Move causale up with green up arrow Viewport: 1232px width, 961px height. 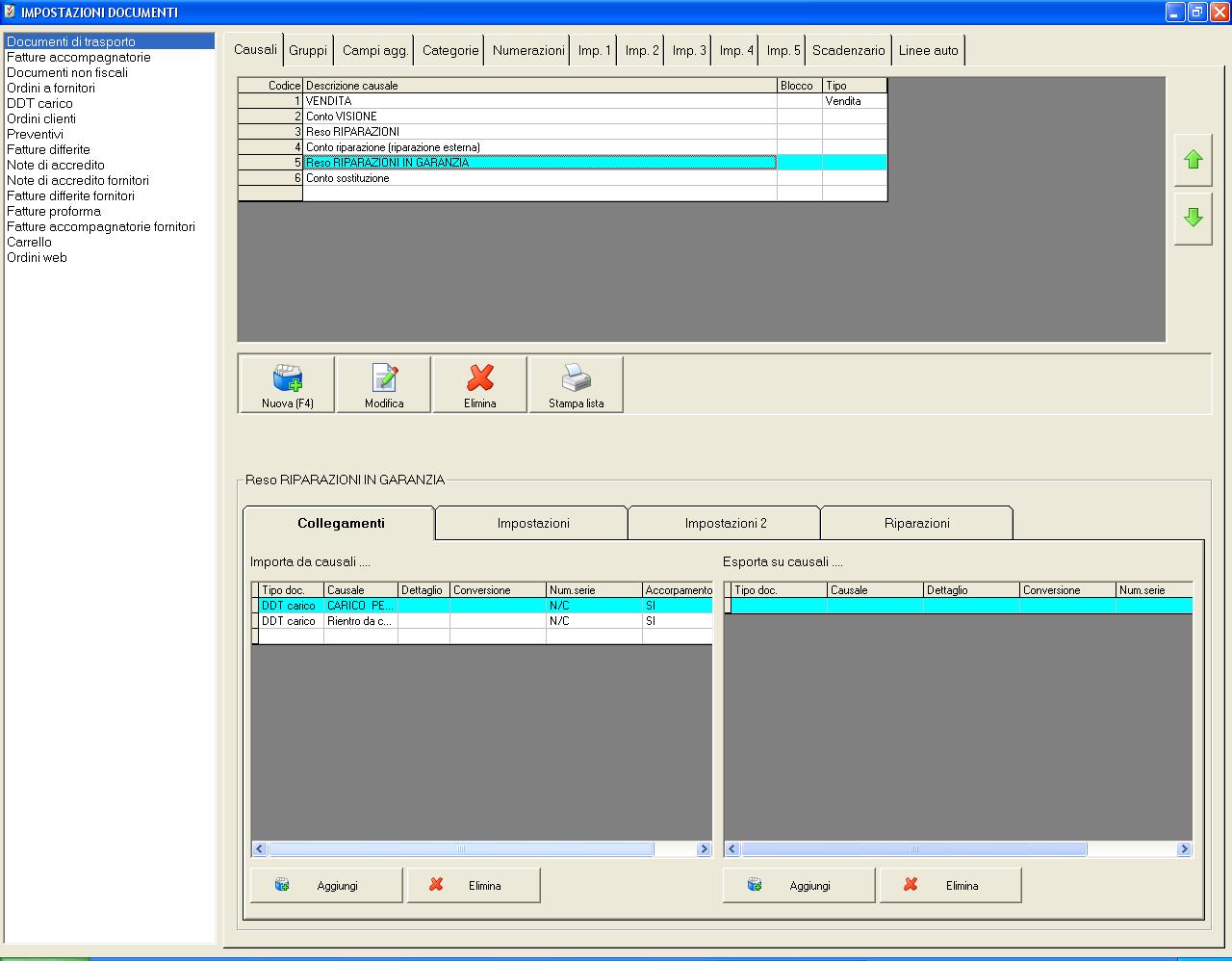(1193, 160)
